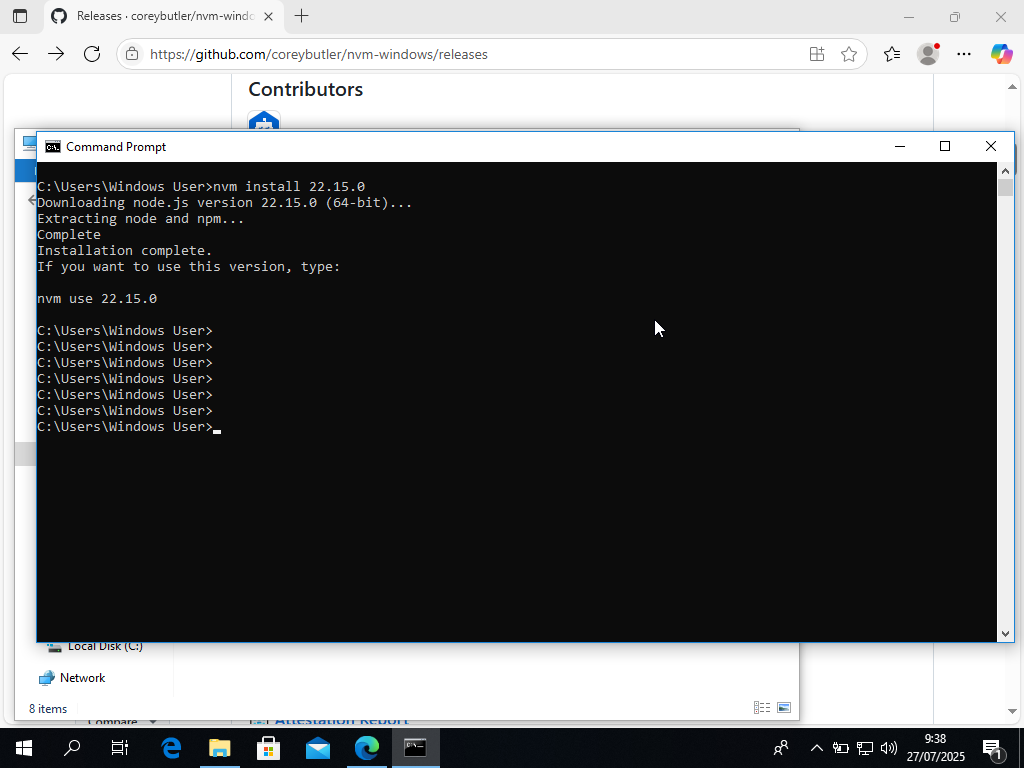Open the Windows Start menu

[x=22, y=747]
